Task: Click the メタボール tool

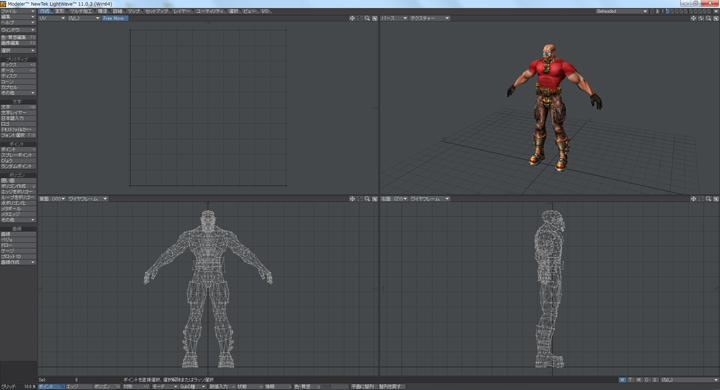Action: (18, 209)
